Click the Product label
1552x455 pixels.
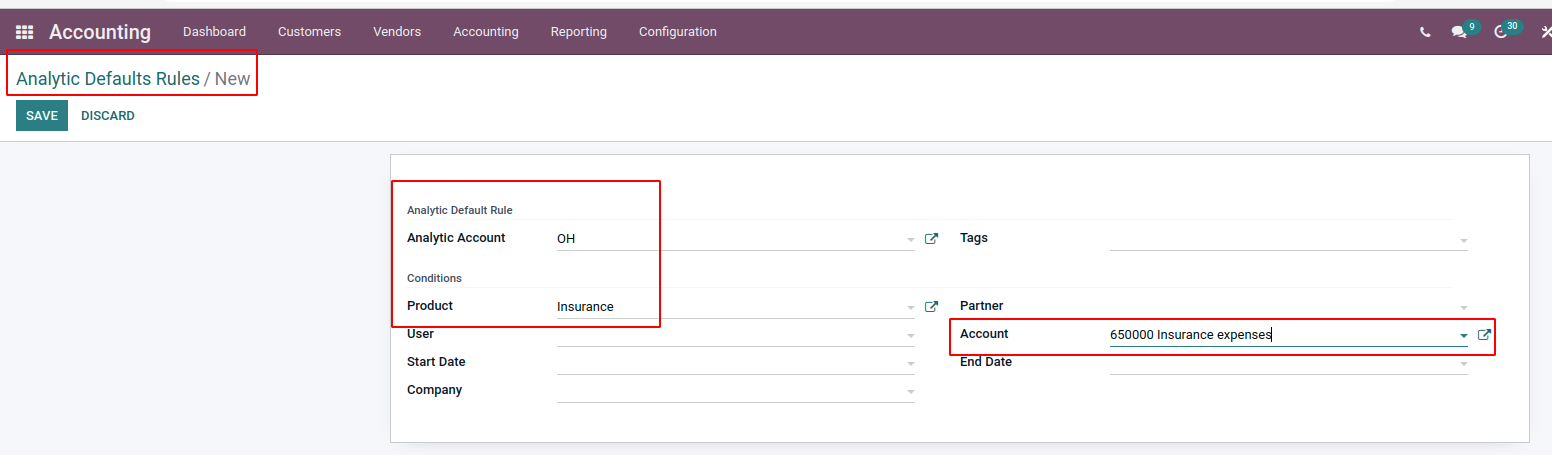point(430,306)
